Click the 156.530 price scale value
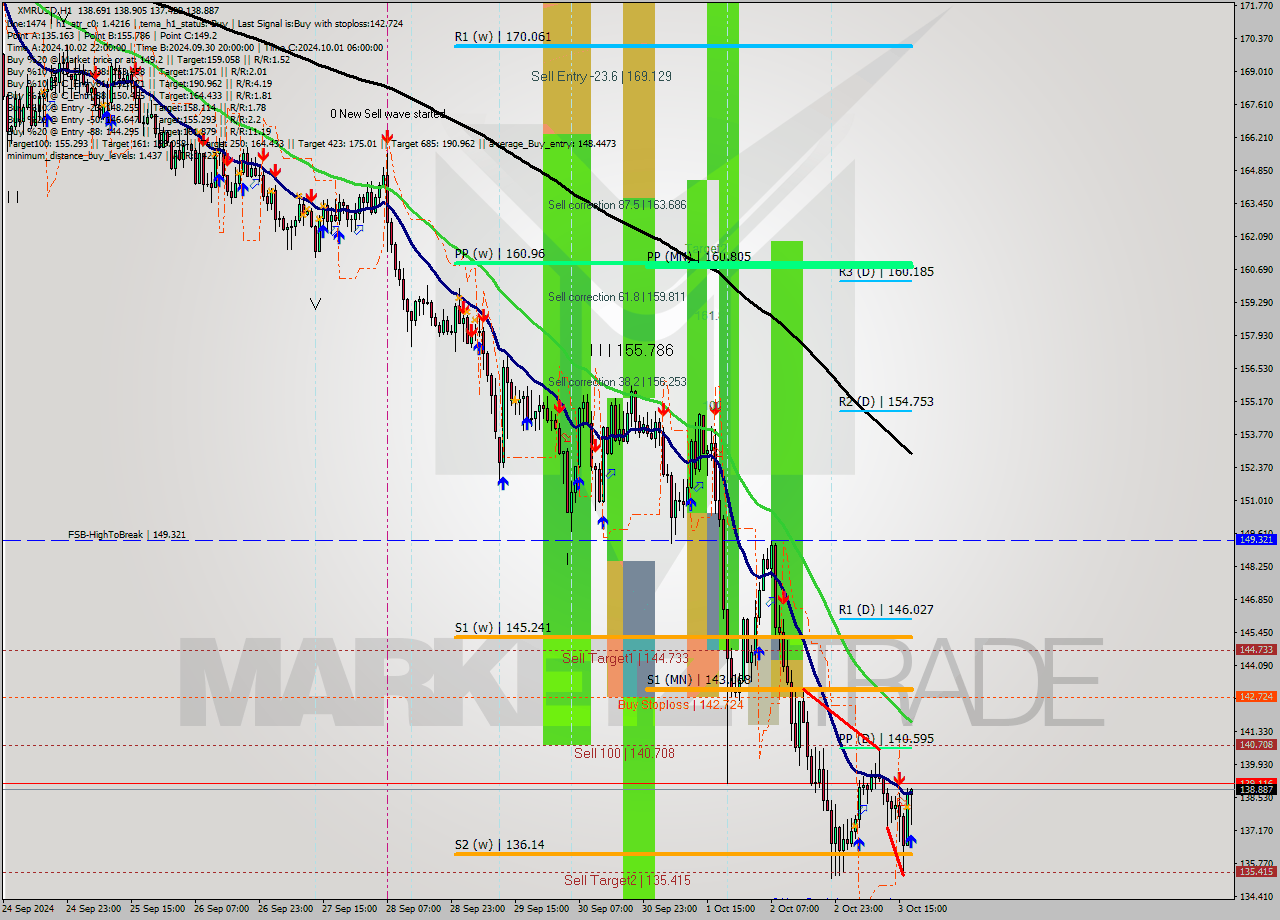 click(1255, 369)
